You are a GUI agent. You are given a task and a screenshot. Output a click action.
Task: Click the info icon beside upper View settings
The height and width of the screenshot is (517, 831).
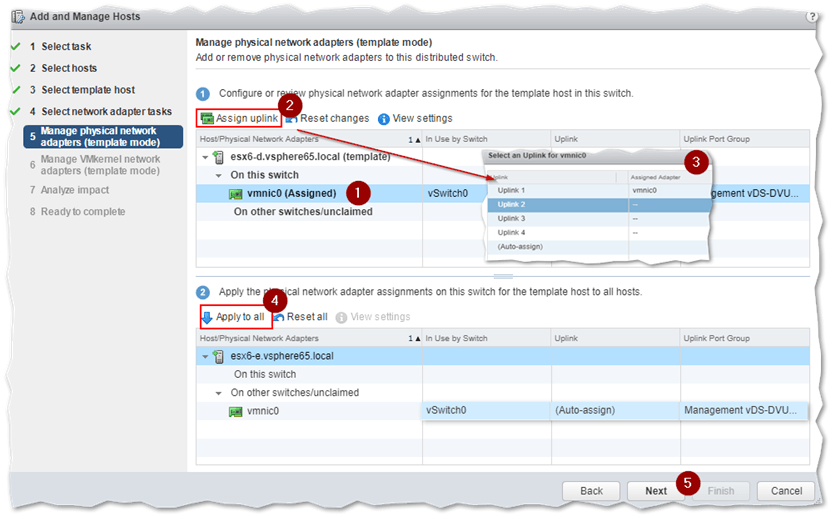click(384, 119)
